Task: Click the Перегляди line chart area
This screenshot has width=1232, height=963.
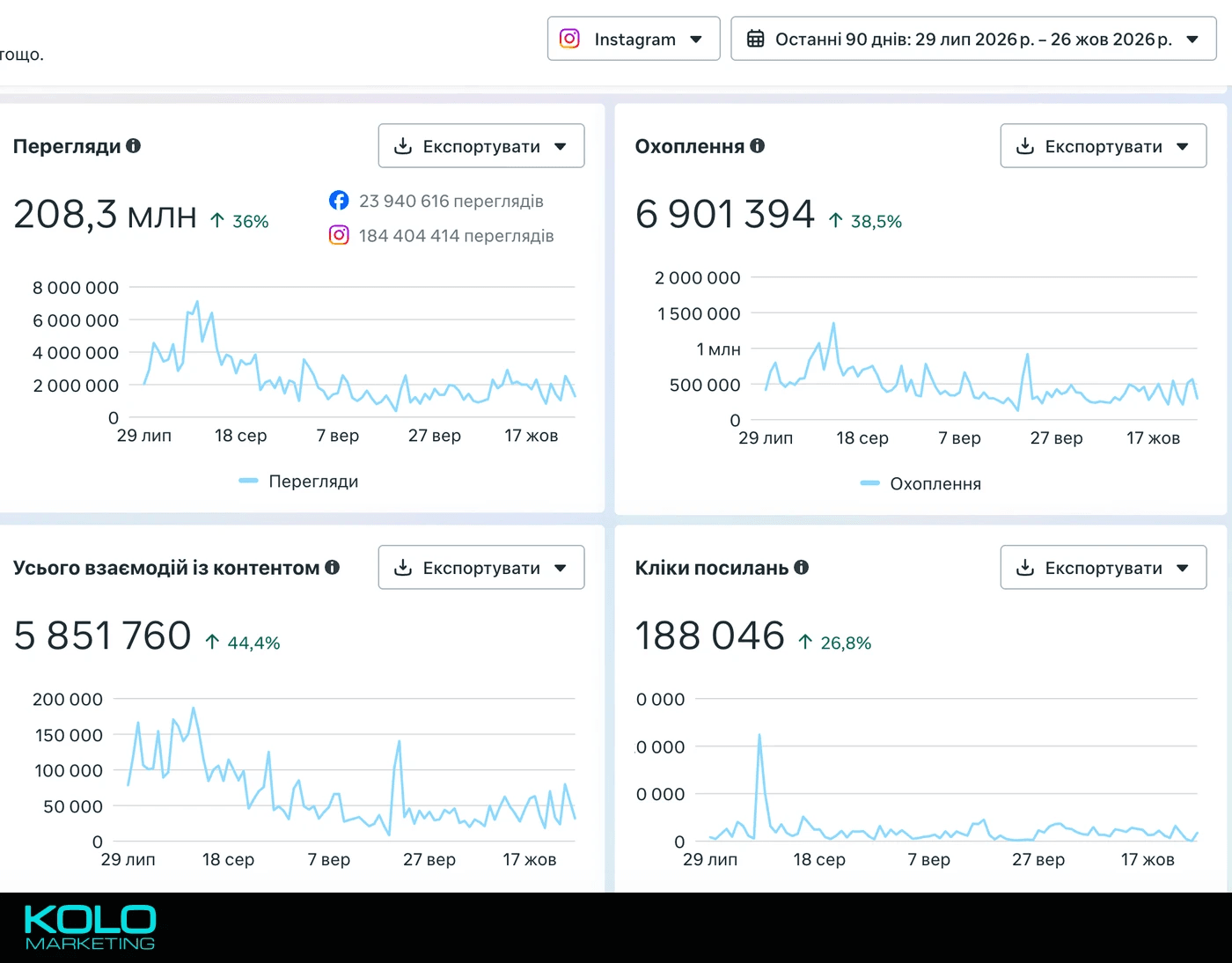Action: pos(352,352)
